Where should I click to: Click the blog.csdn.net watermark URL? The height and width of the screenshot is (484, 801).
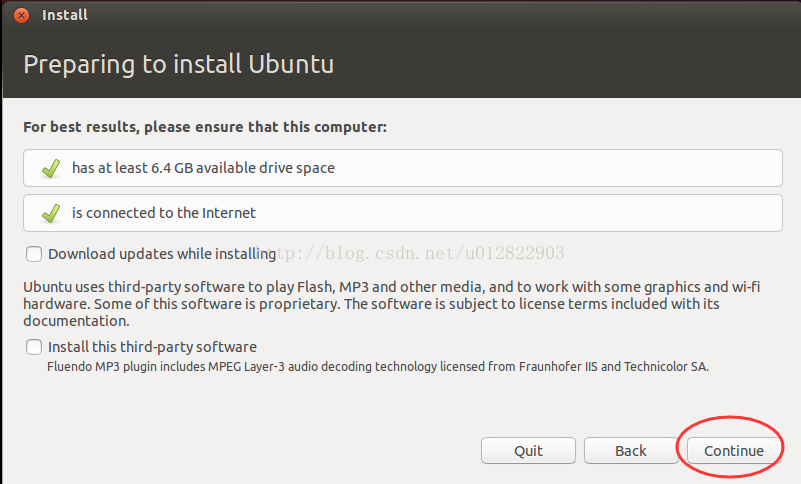(x=420, y=253)
